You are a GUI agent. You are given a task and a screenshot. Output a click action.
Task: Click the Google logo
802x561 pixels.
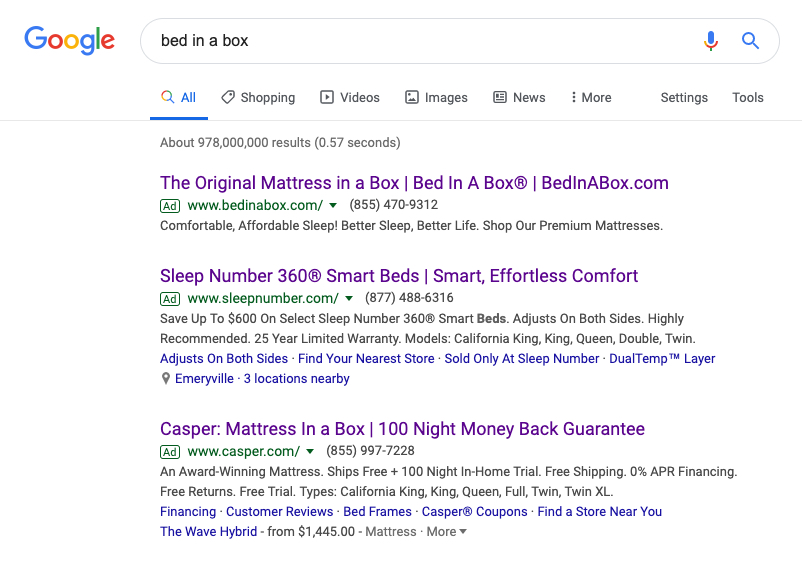click(69, 41)
